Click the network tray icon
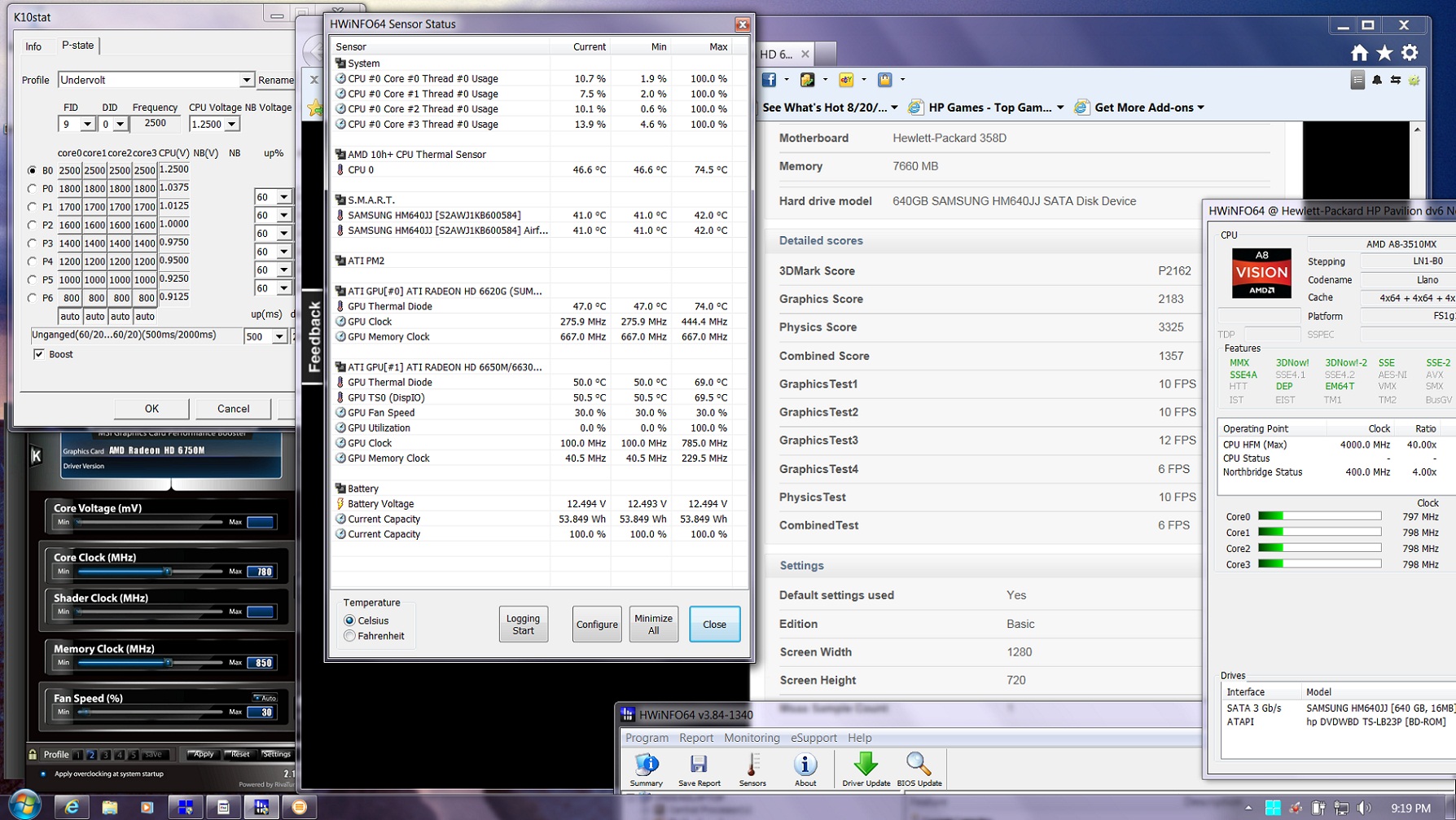Screen dimensions: 1456x820 (x=1340, y=808)
